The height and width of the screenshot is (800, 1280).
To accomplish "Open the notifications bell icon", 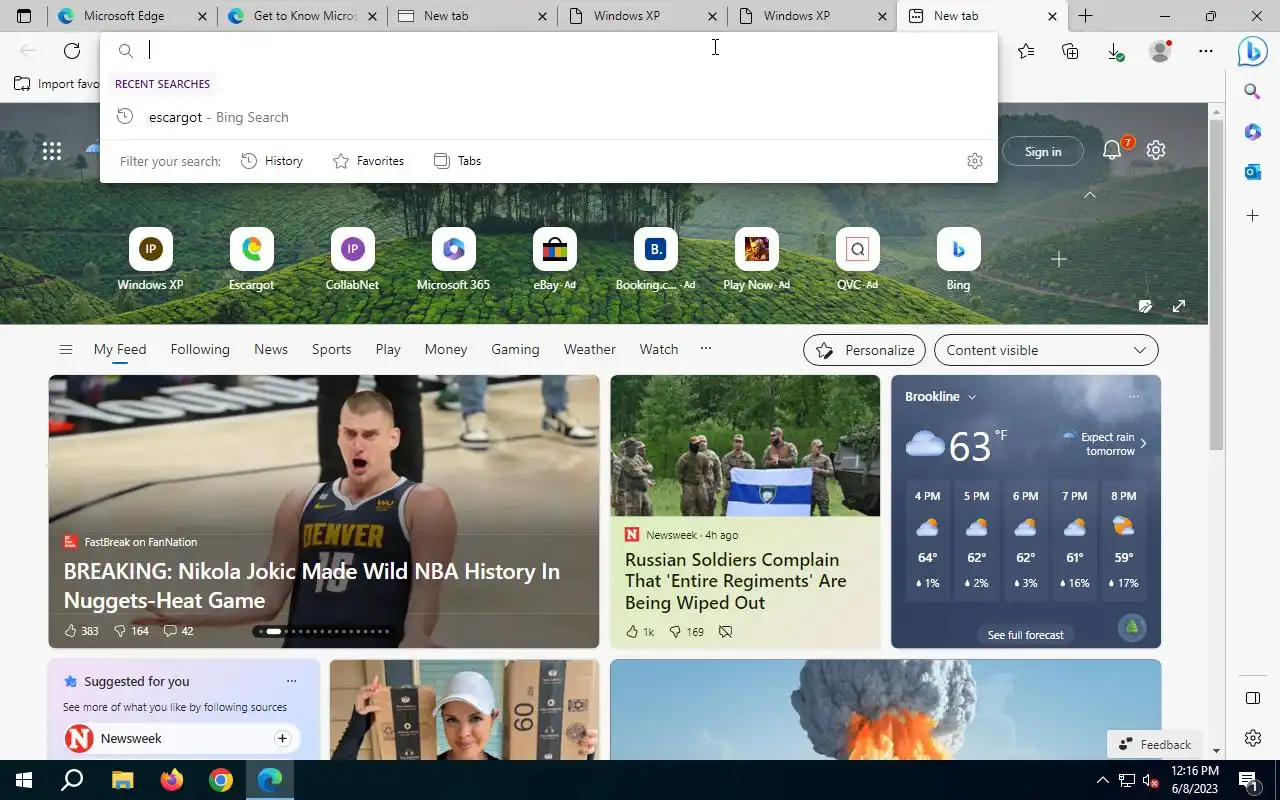I will tap(1112, 150).
